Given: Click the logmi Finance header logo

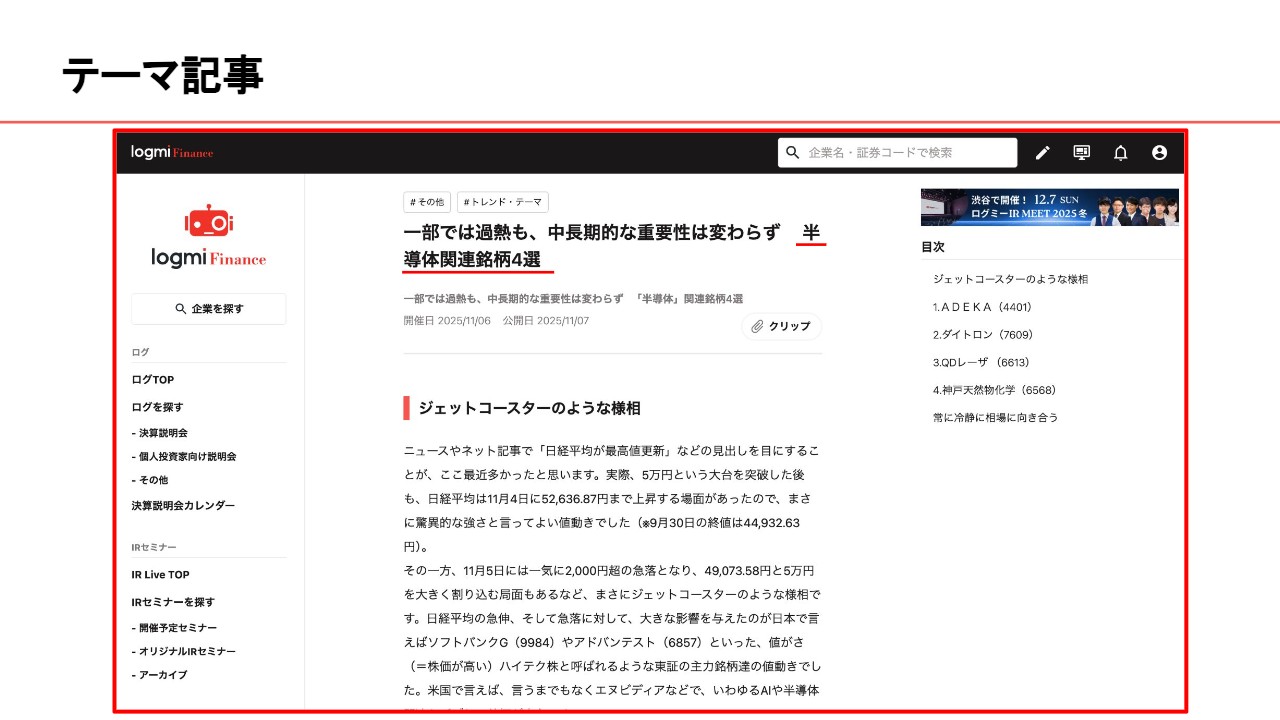Looking at the screenshot, I should click(x=172, y=153).
